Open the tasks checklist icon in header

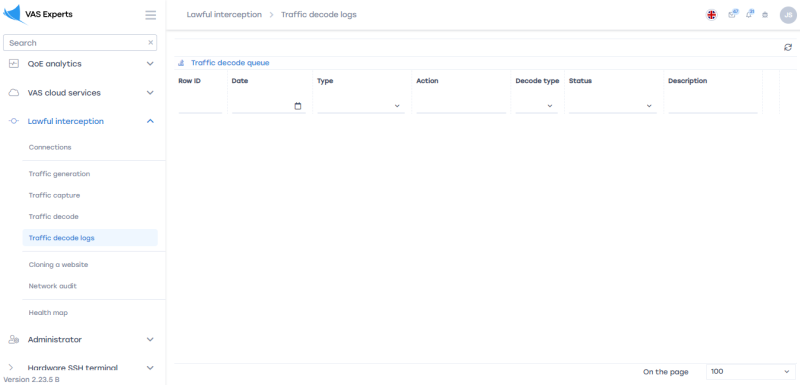[733, 14]
